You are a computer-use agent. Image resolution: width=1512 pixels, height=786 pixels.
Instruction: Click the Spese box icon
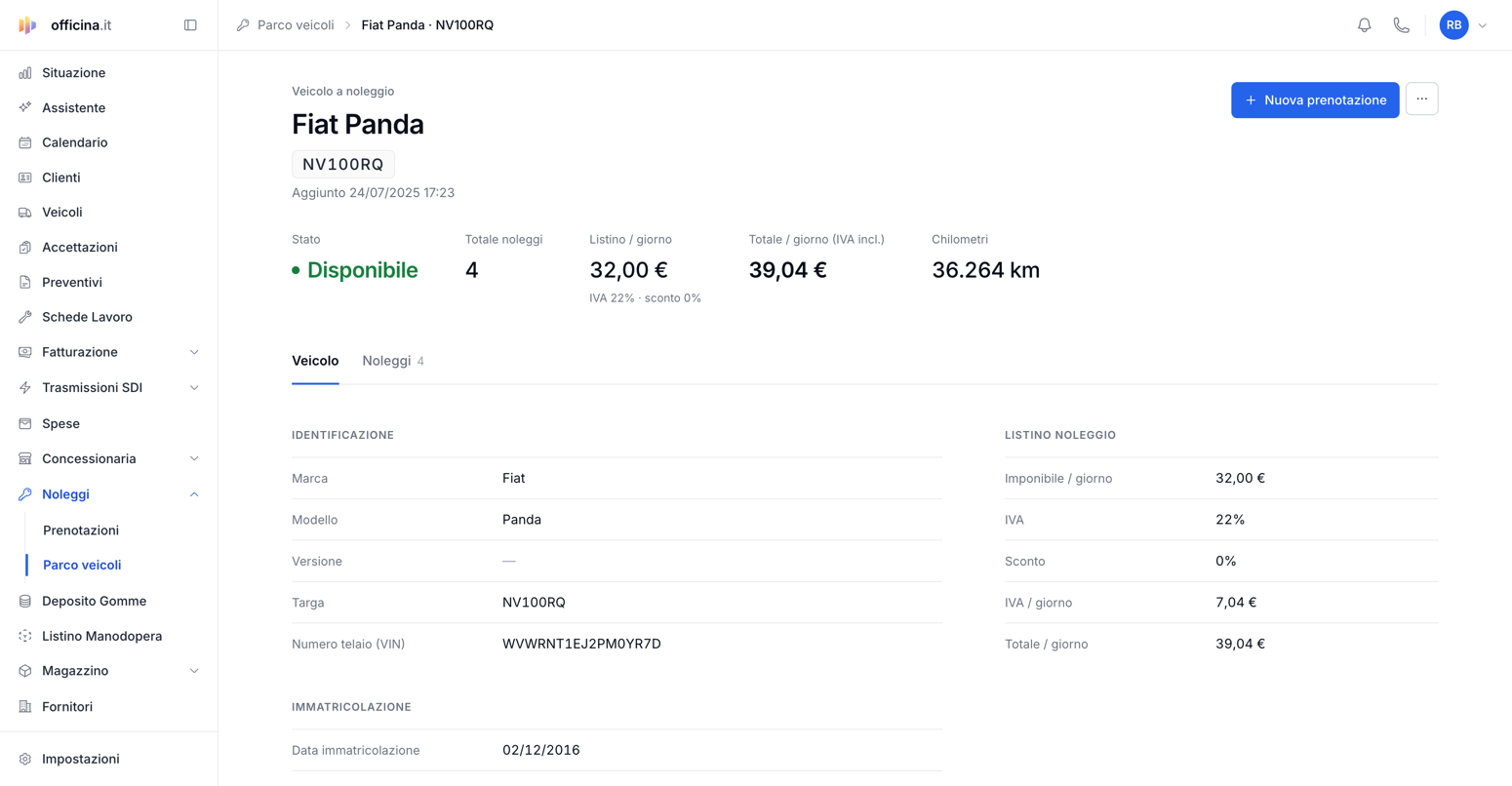click(25, 424)
